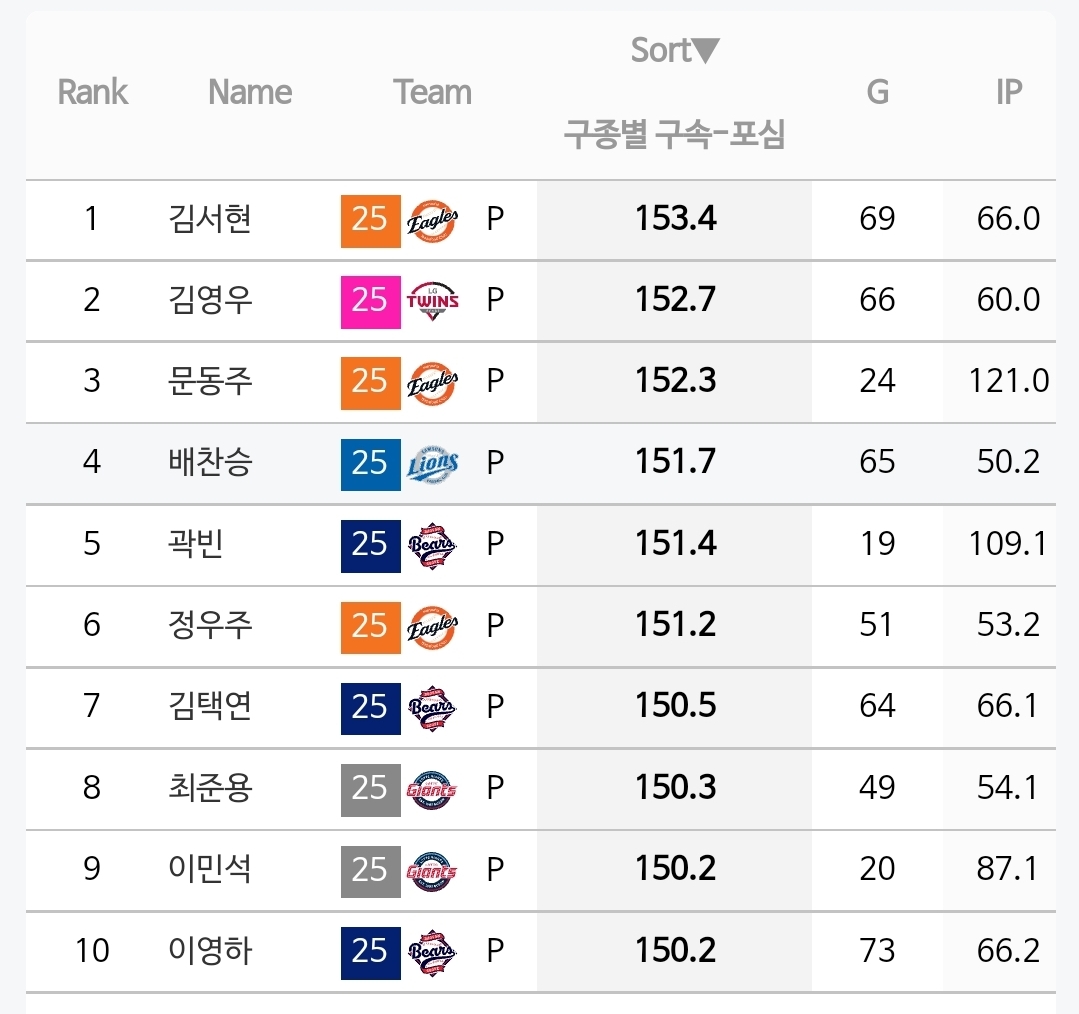
Task: Click Eagles logo in 김서현 row
Action: (x=432, y=221)
